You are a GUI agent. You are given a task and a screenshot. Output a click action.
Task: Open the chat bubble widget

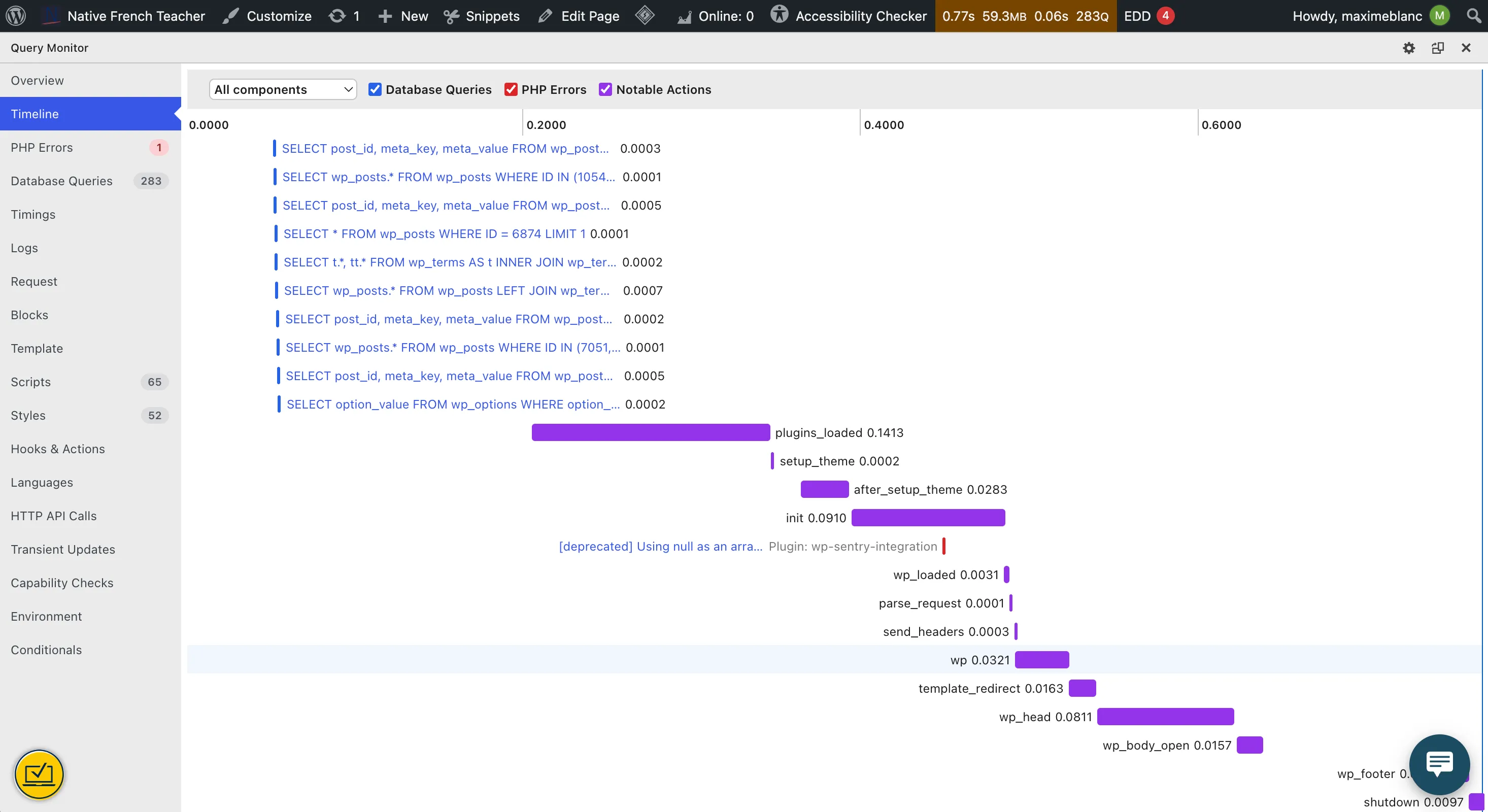pos(1439,764)
